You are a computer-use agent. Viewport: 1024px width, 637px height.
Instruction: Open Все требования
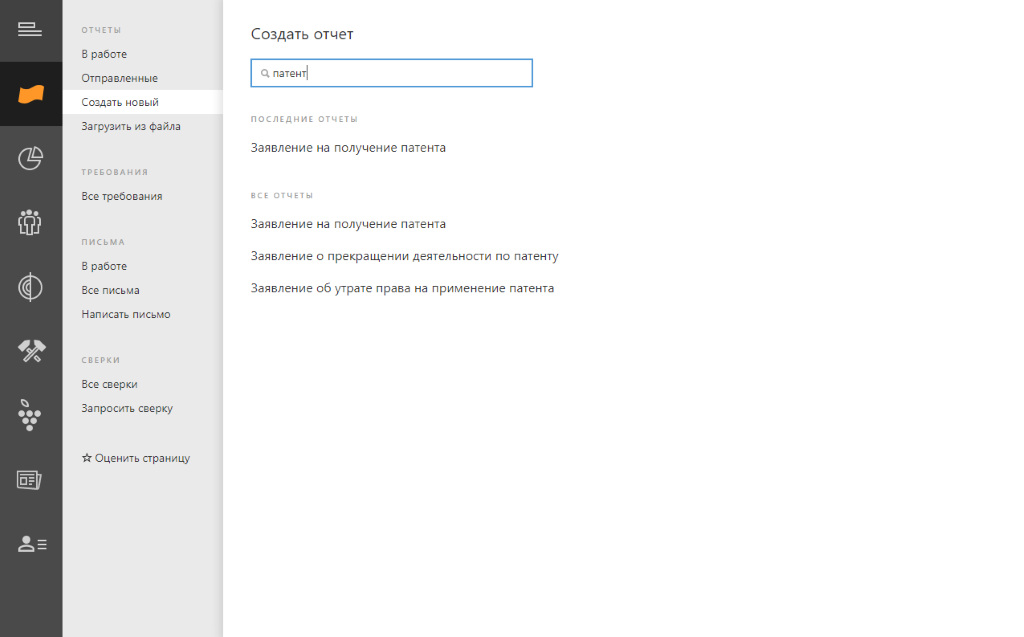coord(121,196)
